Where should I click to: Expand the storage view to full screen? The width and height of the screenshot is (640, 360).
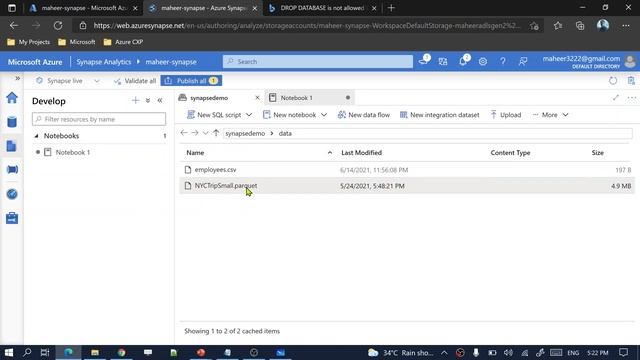616,98
